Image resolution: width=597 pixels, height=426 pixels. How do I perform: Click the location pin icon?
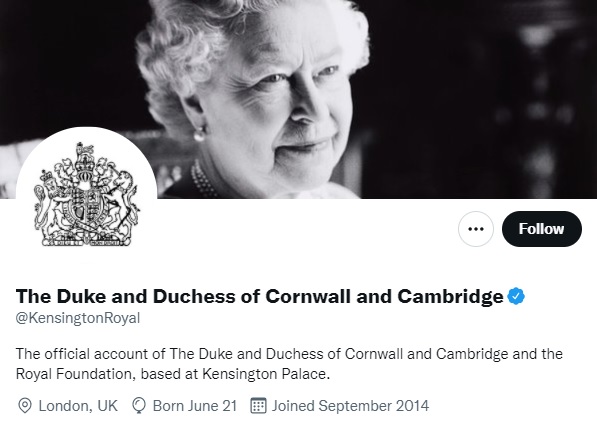(x=25, y=405)
